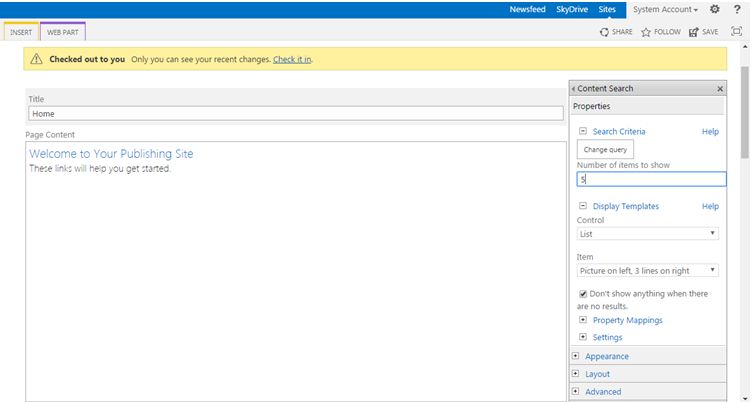Click the Follow star icon
Viewport: 752px width, 402px height.
646,32
